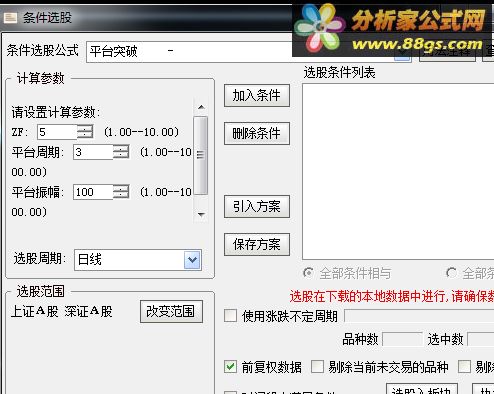Click the parameters scrollbar down arrow
494x394 pixels.
tap(201, 214)
